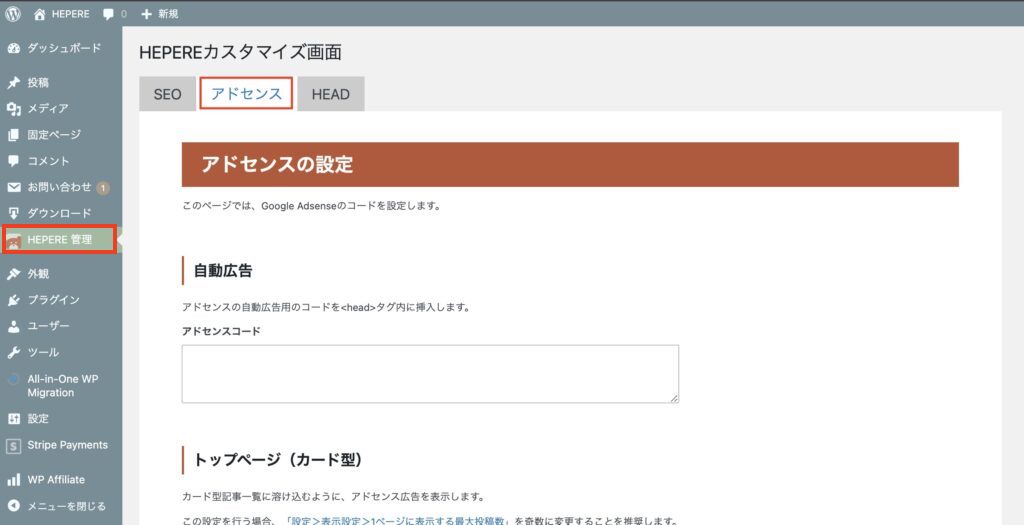Collapse sidebar with メニューを閉じる
Viewport: 1024px width, 525px height.
coord(66,506)
